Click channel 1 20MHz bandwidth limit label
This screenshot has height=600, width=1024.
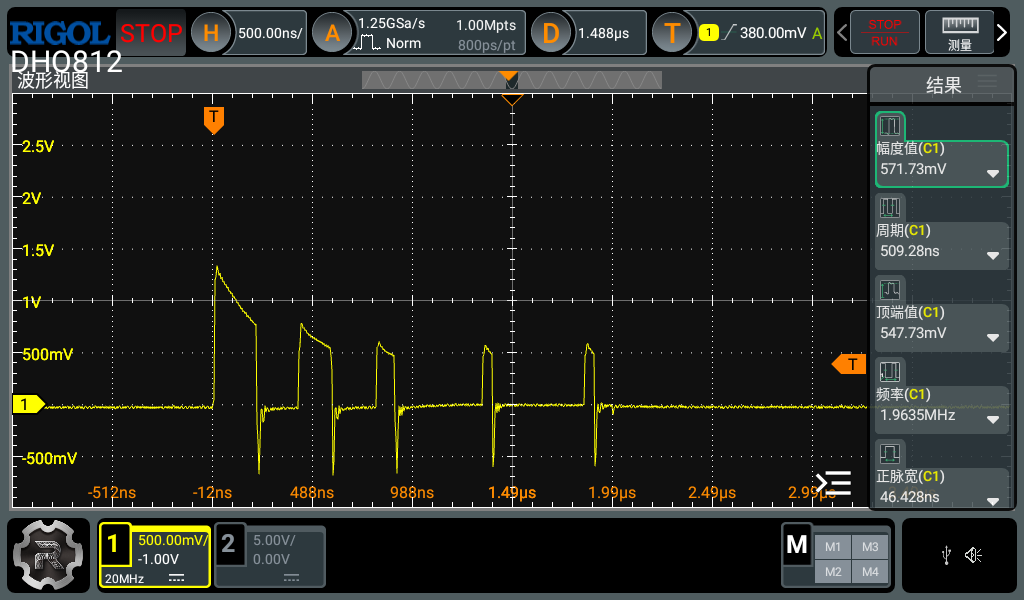(x=124, y=578)
